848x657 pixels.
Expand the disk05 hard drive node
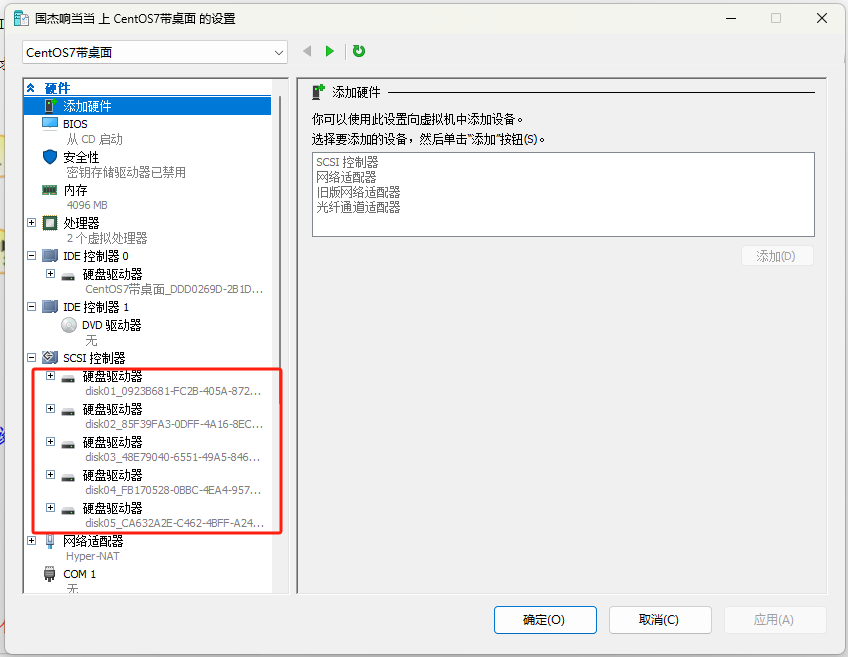pos(50,507)
